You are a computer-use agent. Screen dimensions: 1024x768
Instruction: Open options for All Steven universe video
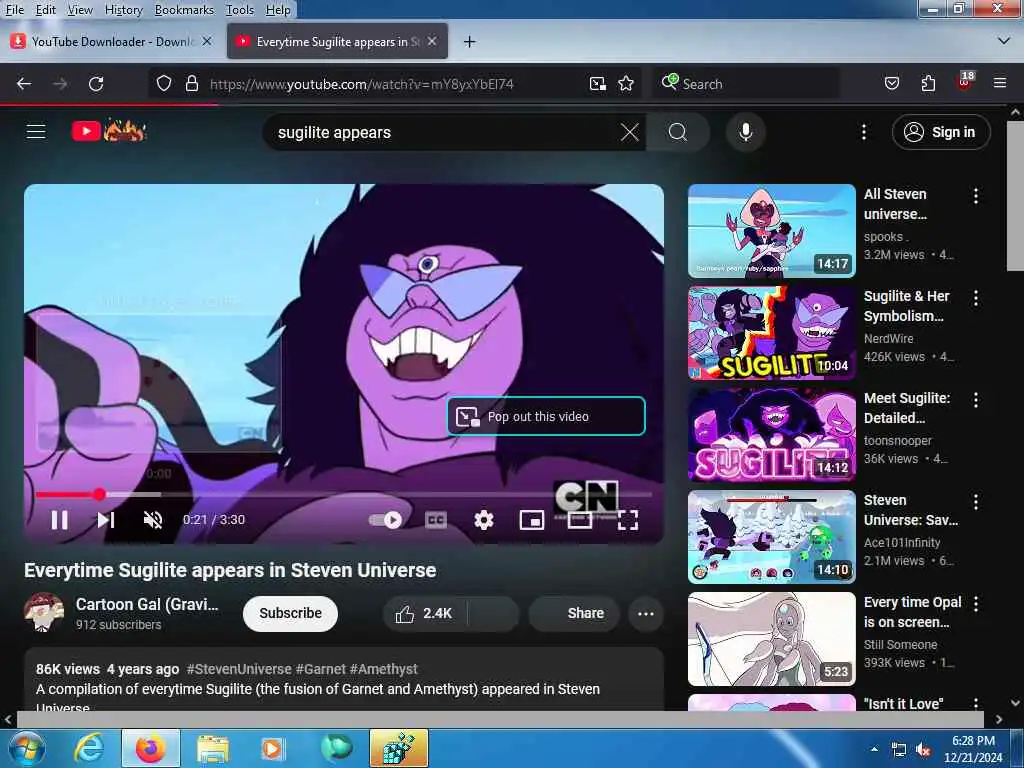tap(976, 195)
